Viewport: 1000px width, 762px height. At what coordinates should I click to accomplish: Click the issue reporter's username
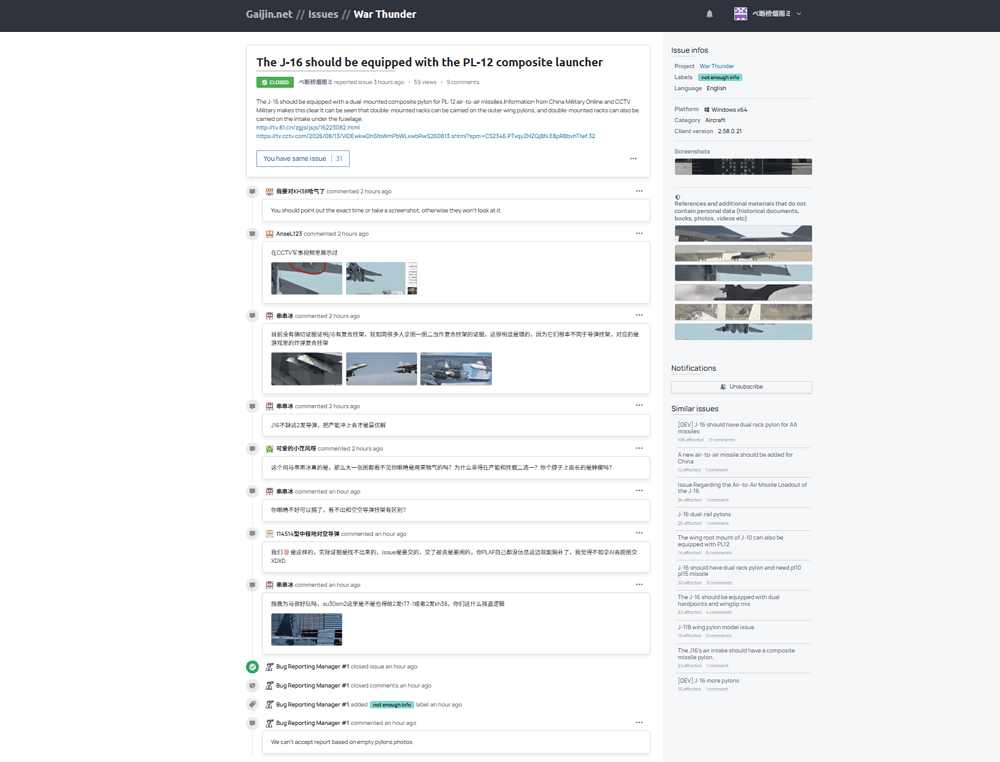coord(315,82)
